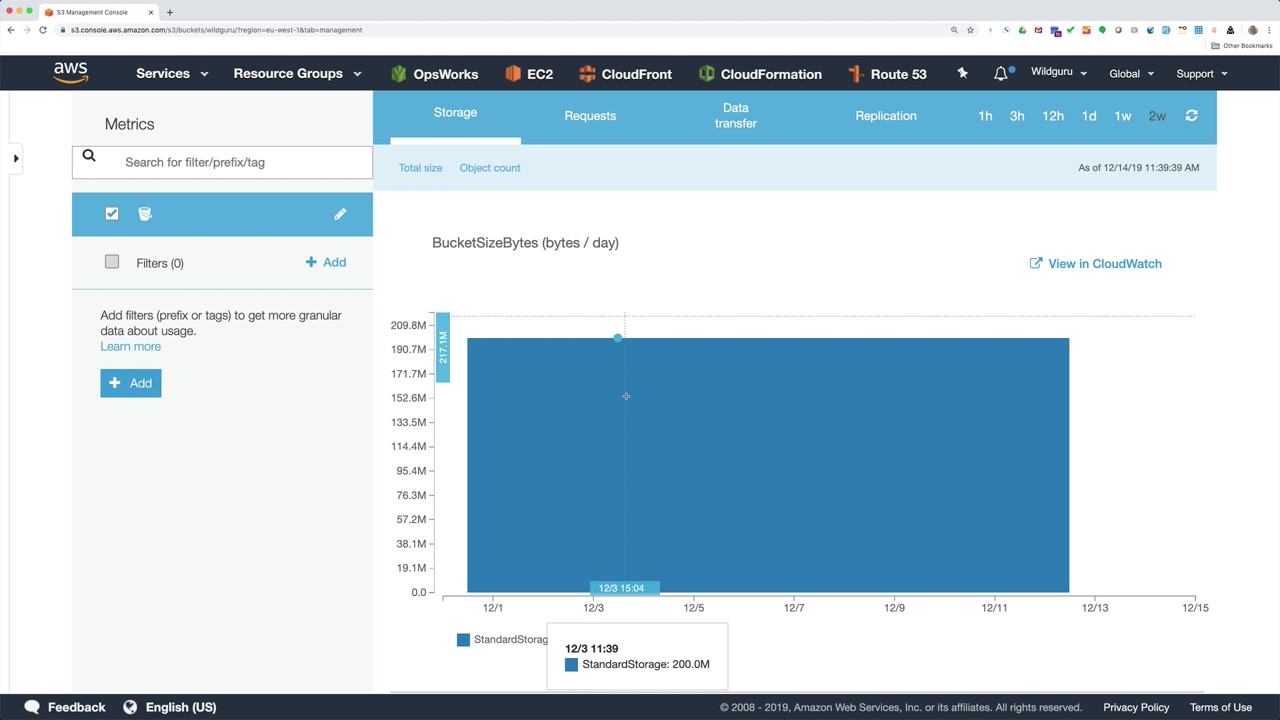Show the Object count metric

(x=490, y=168)
